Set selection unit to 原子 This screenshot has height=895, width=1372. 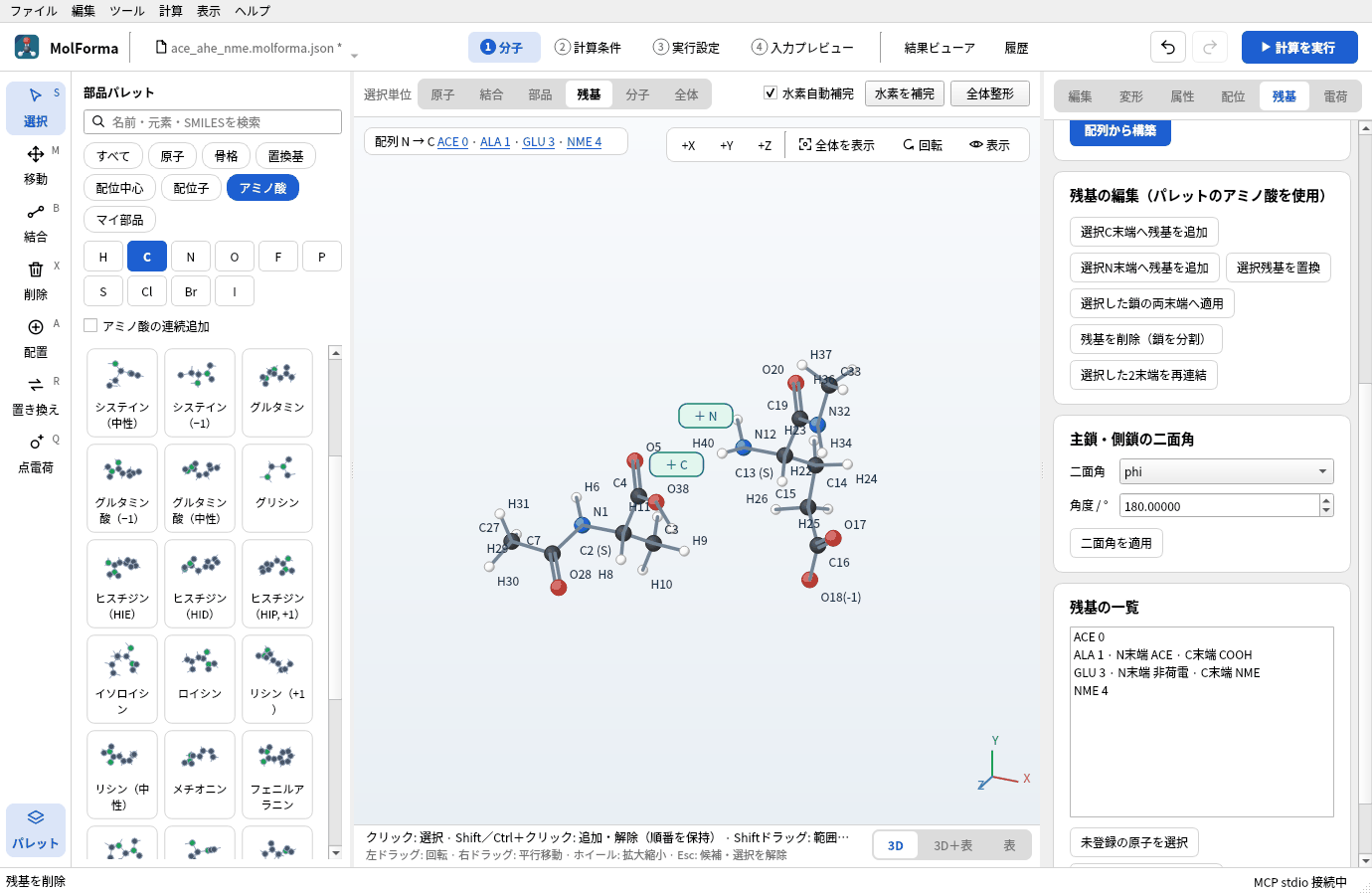pyautogui.click(x=442, y=94)
